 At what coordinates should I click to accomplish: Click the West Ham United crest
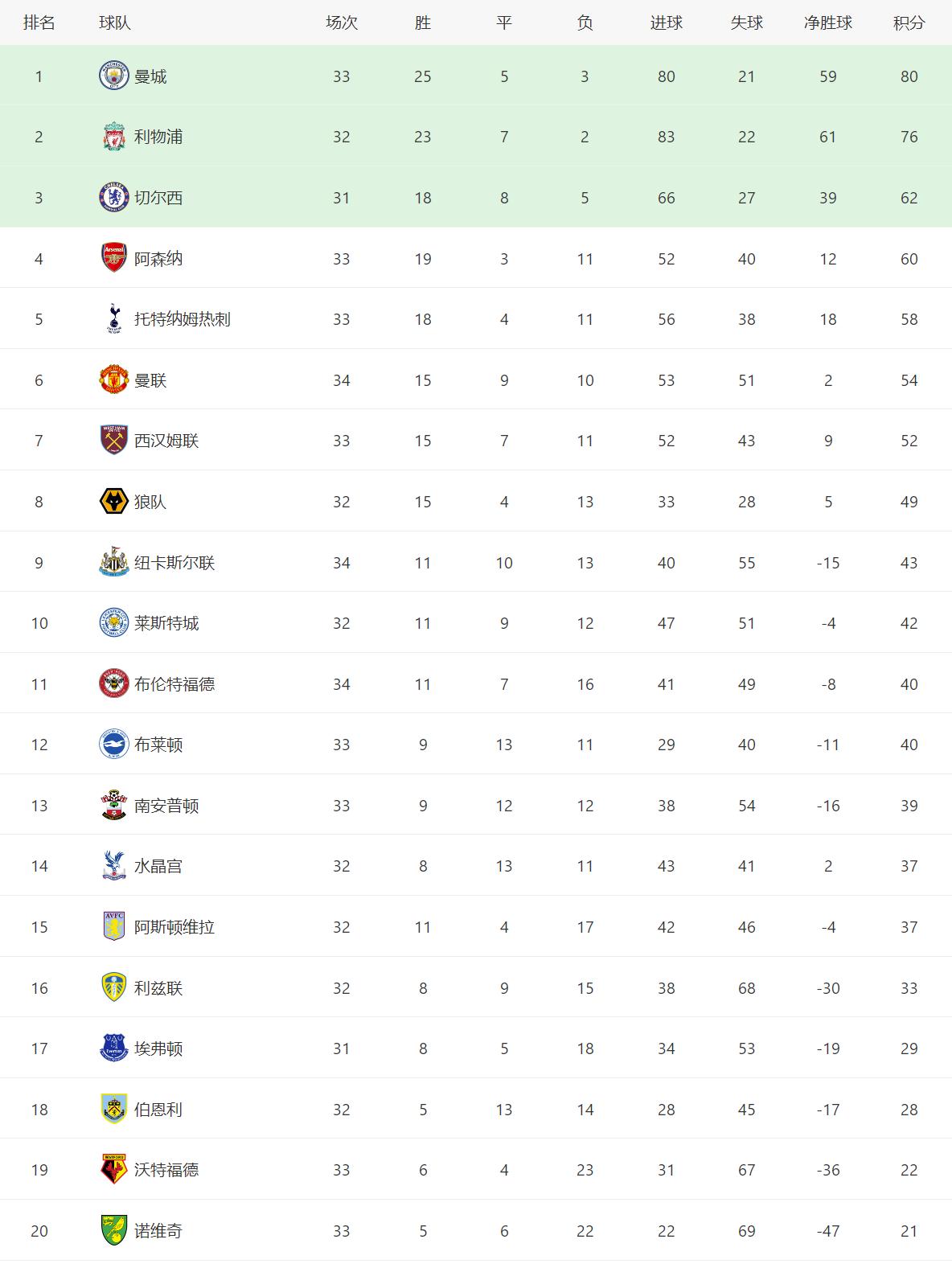(x=113, y=441)
